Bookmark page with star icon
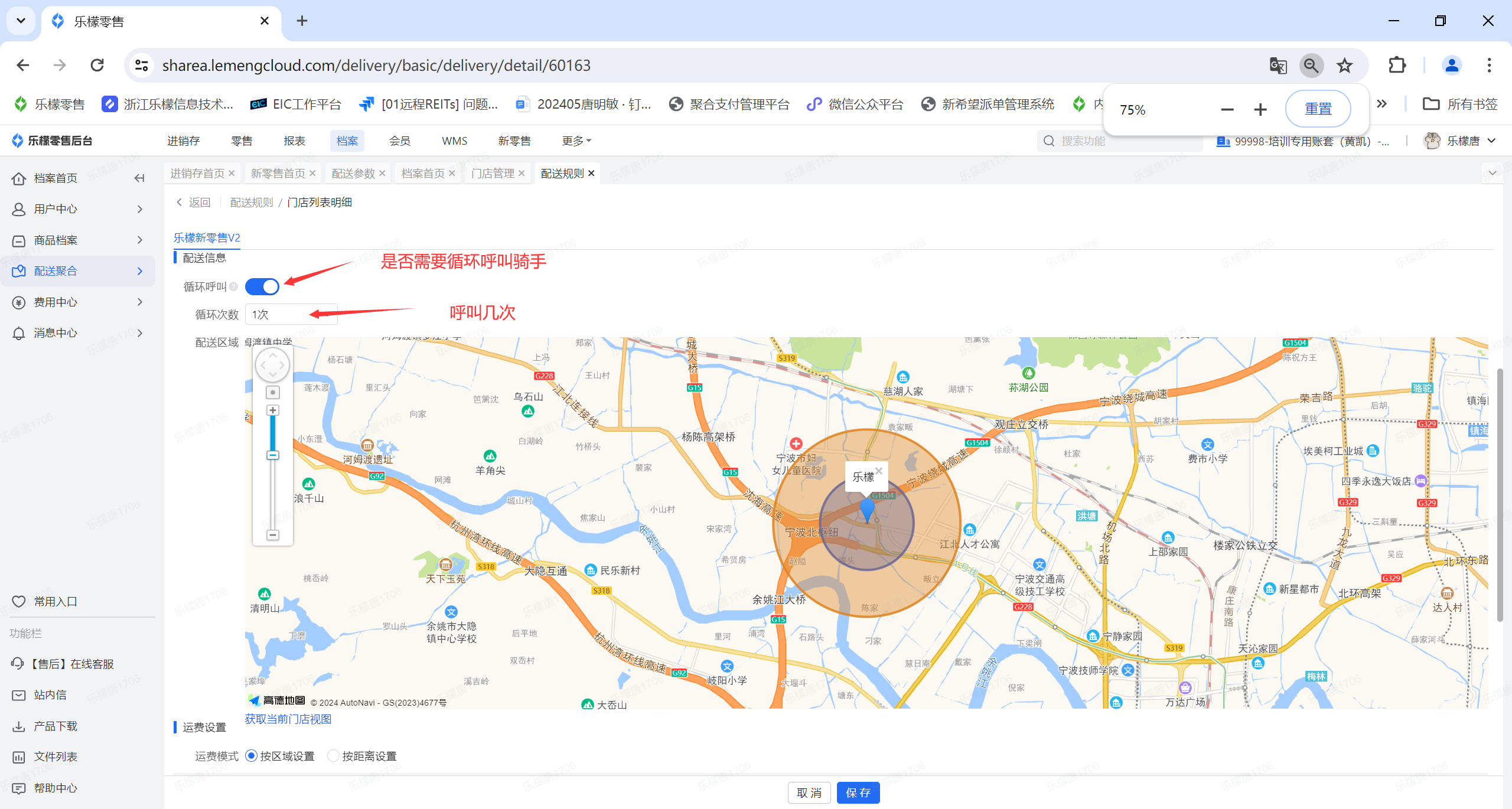Viewport: 1512px width, 809px height. click(1345, 65)
